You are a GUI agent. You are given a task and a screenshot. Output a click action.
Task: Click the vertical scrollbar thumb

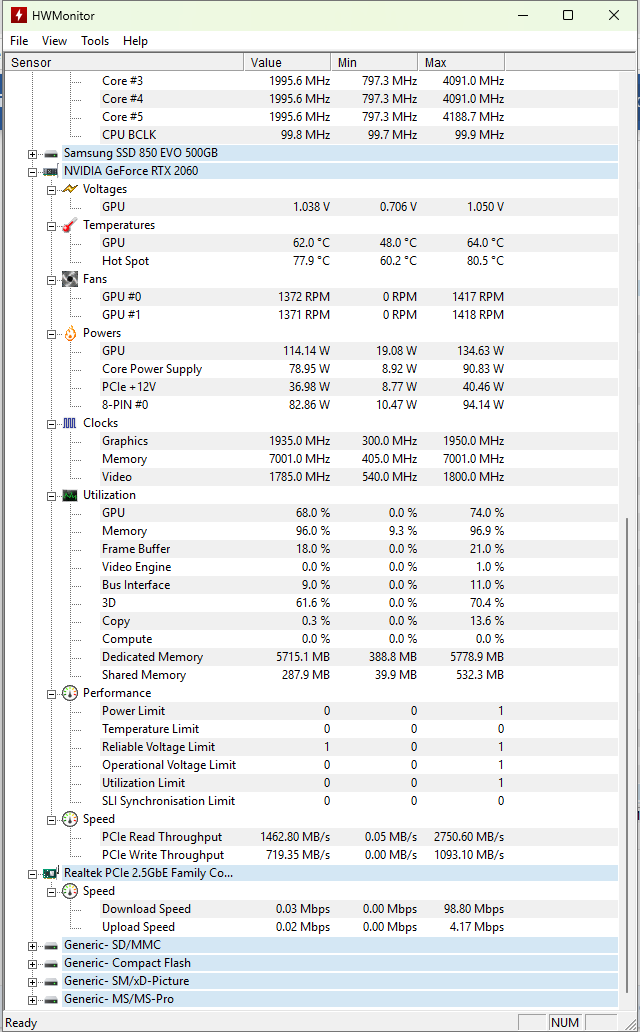pyautogui.click(x=628, y=760)
